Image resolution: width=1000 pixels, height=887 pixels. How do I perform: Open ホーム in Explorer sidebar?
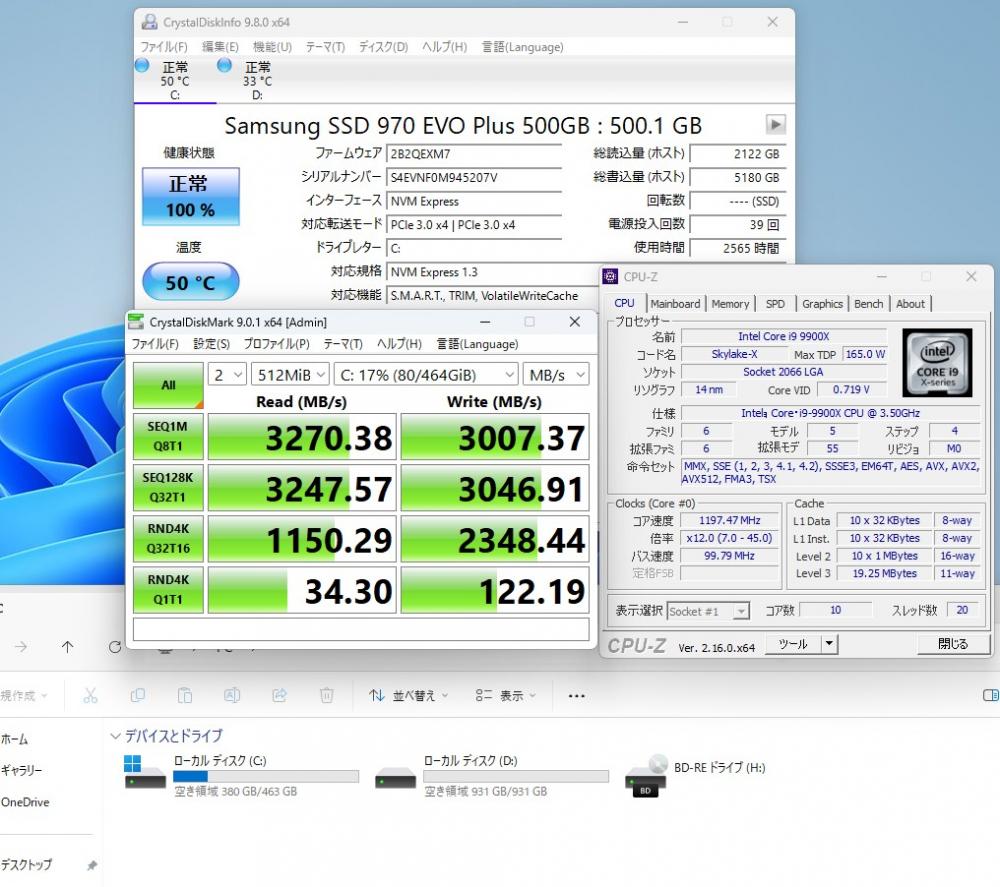click(x=15, y=739)
